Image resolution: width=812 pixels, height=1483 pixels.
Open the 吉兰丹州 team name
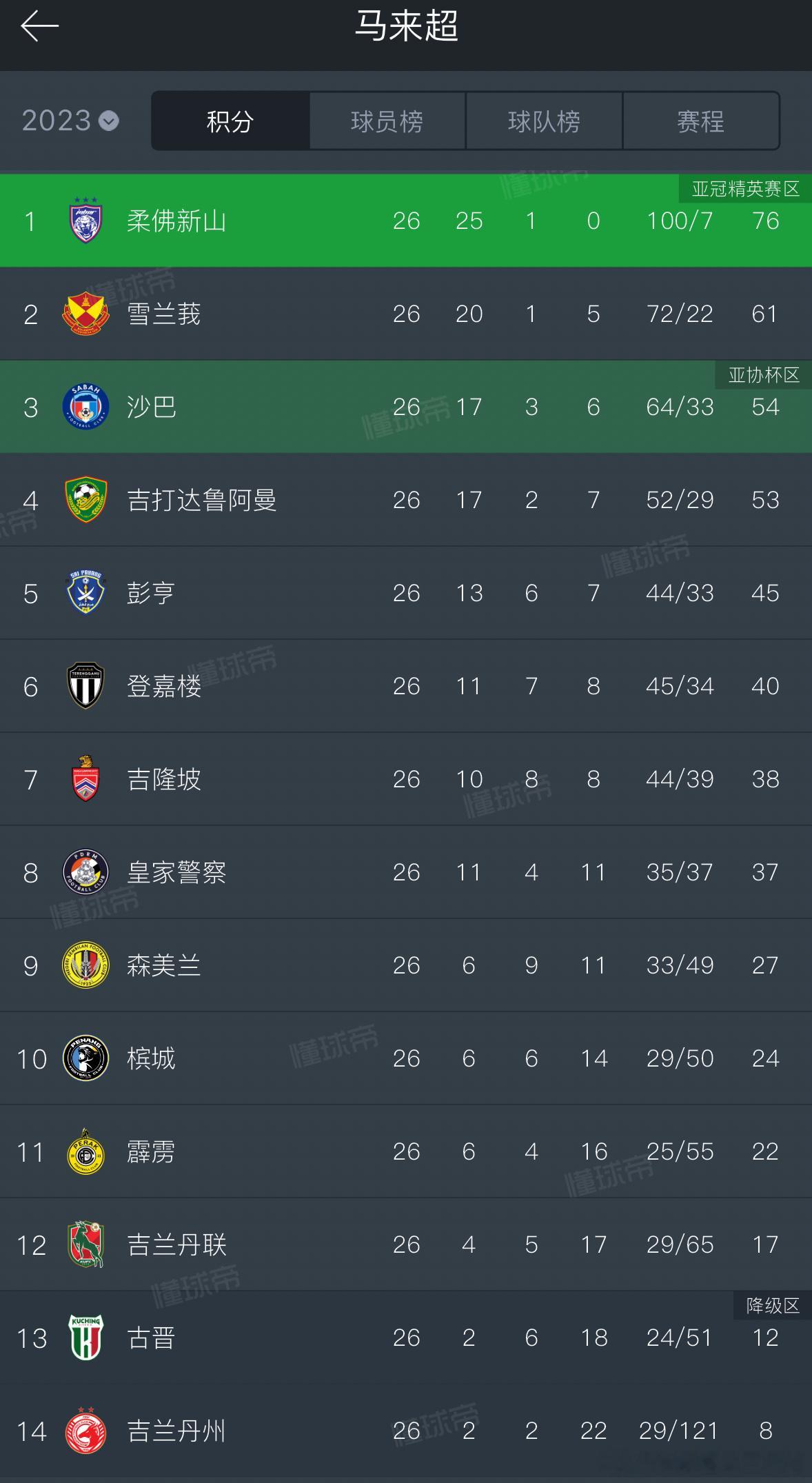176,1431
